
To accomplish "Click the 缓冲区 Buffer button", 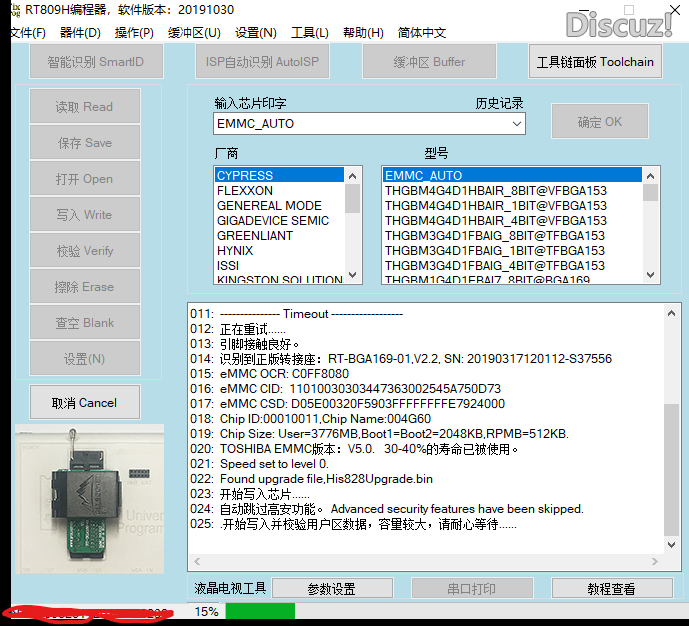I will pyautogui.click(x=429, y=62).
